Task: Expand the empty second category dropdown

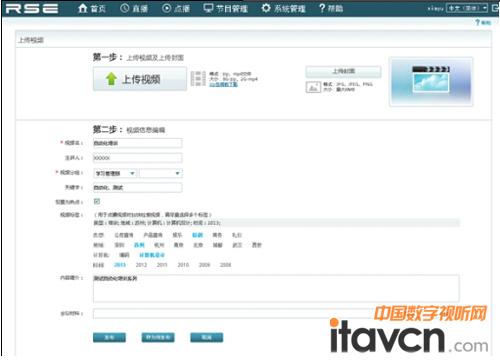Action: pyautogui.click(x=161, y=173)
